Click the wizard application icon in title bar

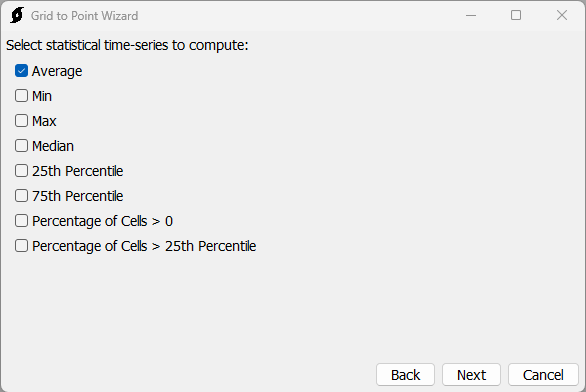(17, 15)
